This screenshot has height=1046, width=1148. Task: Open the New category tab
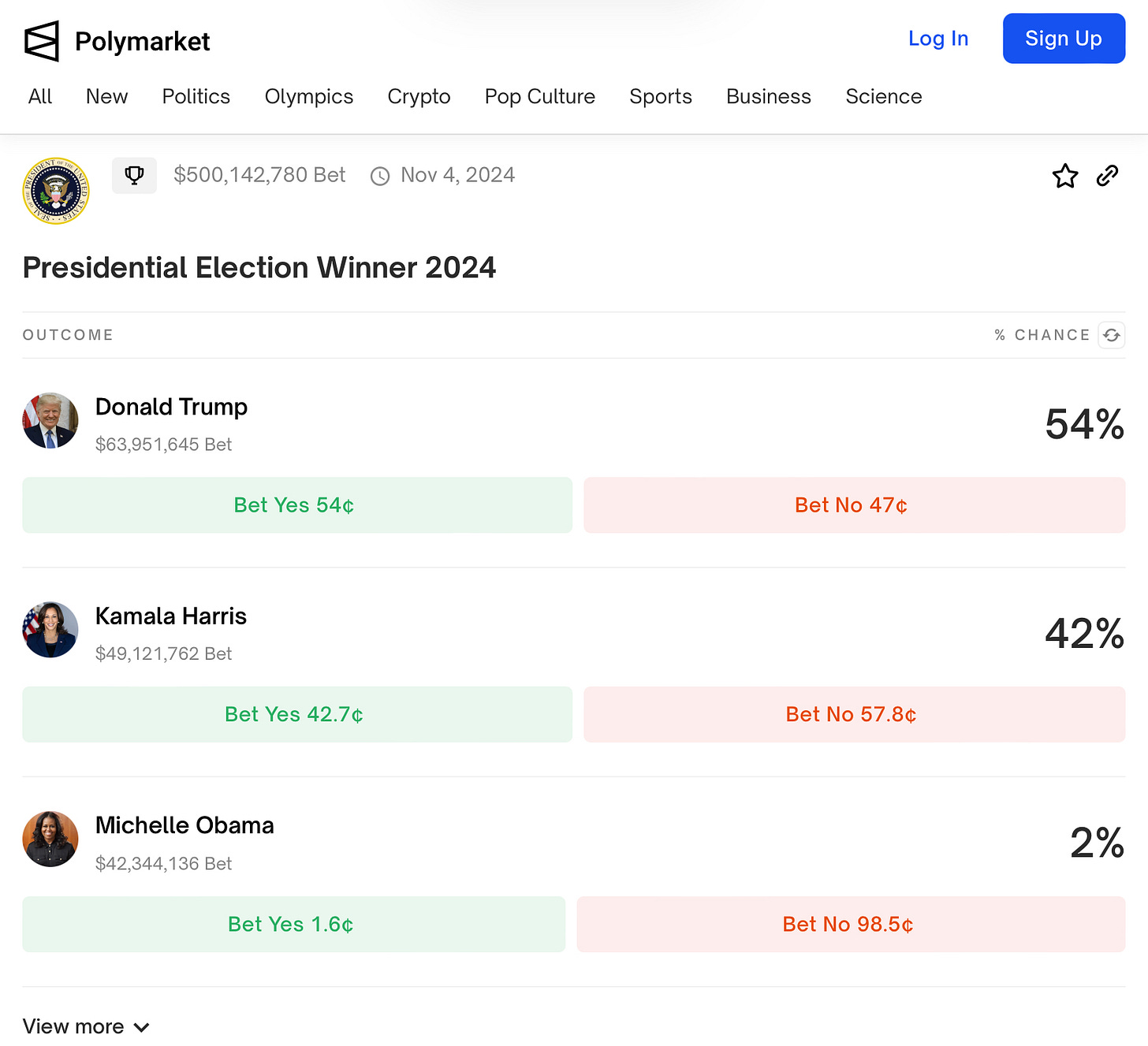(106, 96)
